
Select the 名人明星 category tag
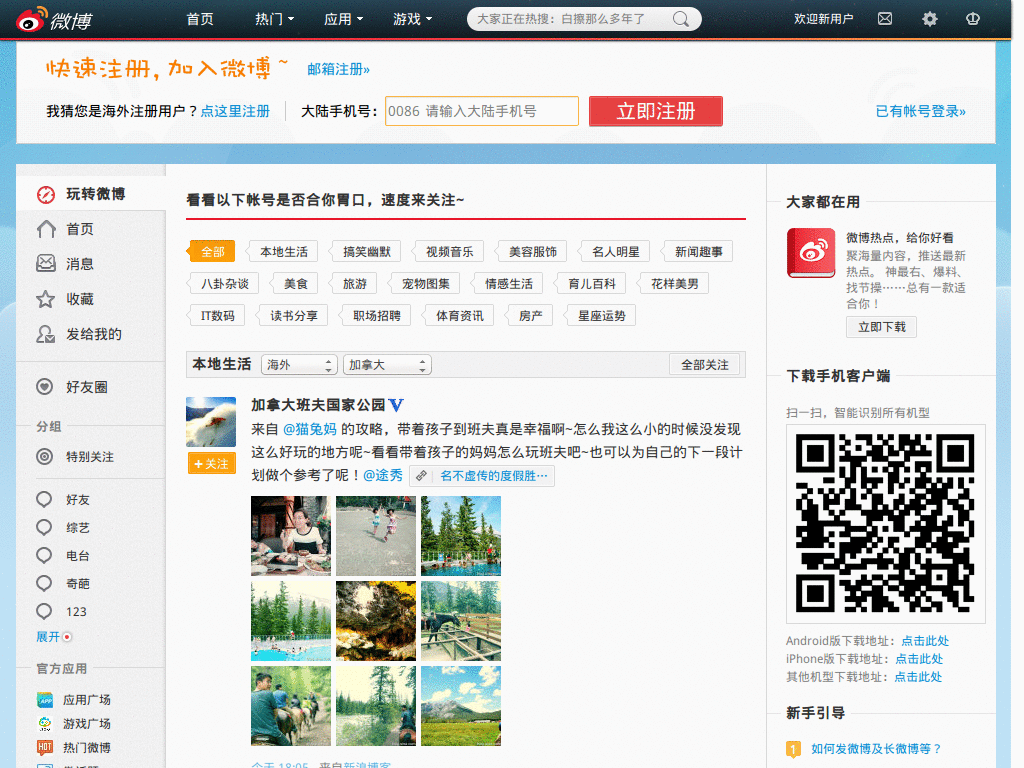pyautogui.click(x=613, y=251)
